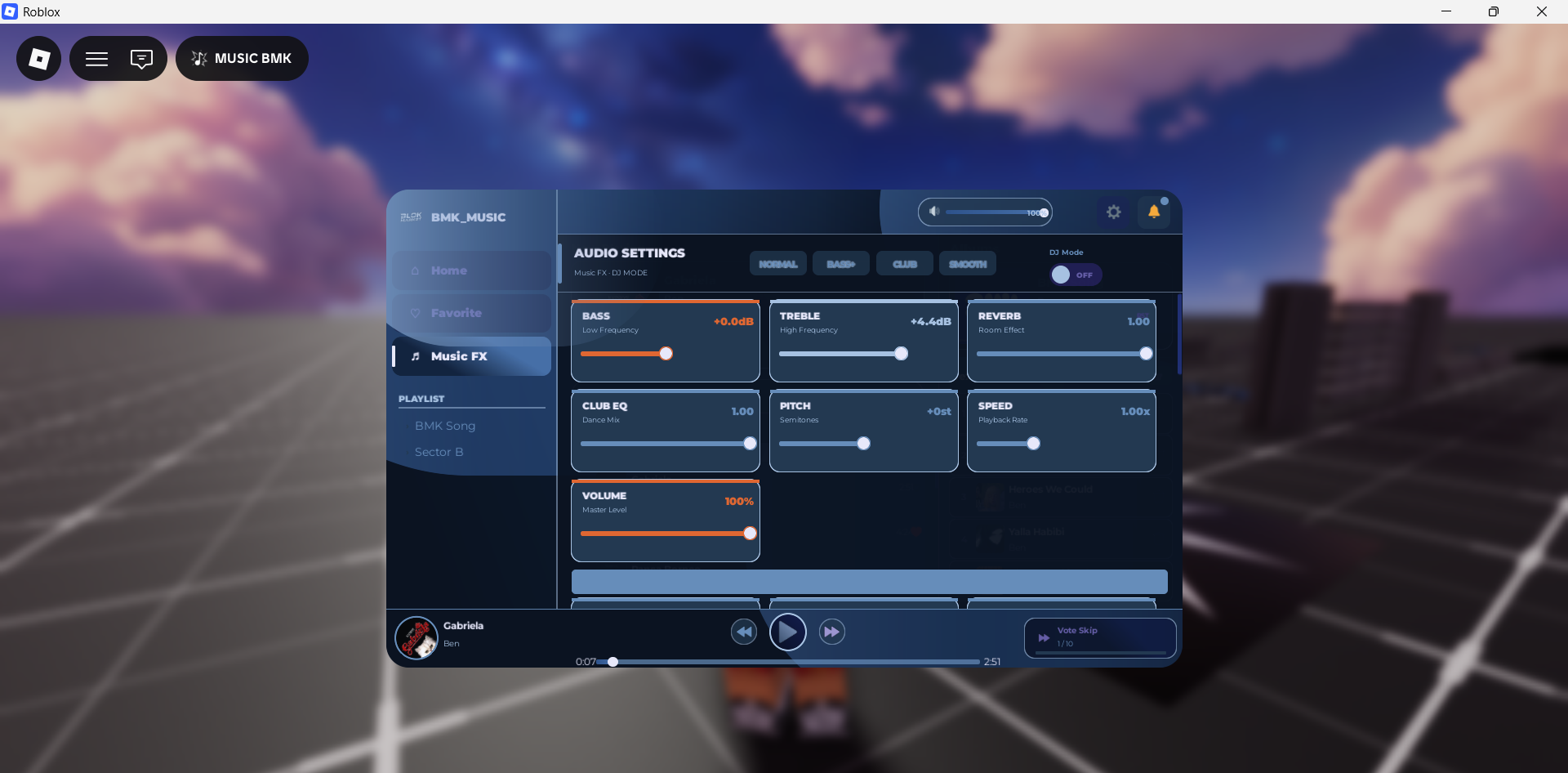
Task: Open the Home section
Action: (x=470, y=270)
